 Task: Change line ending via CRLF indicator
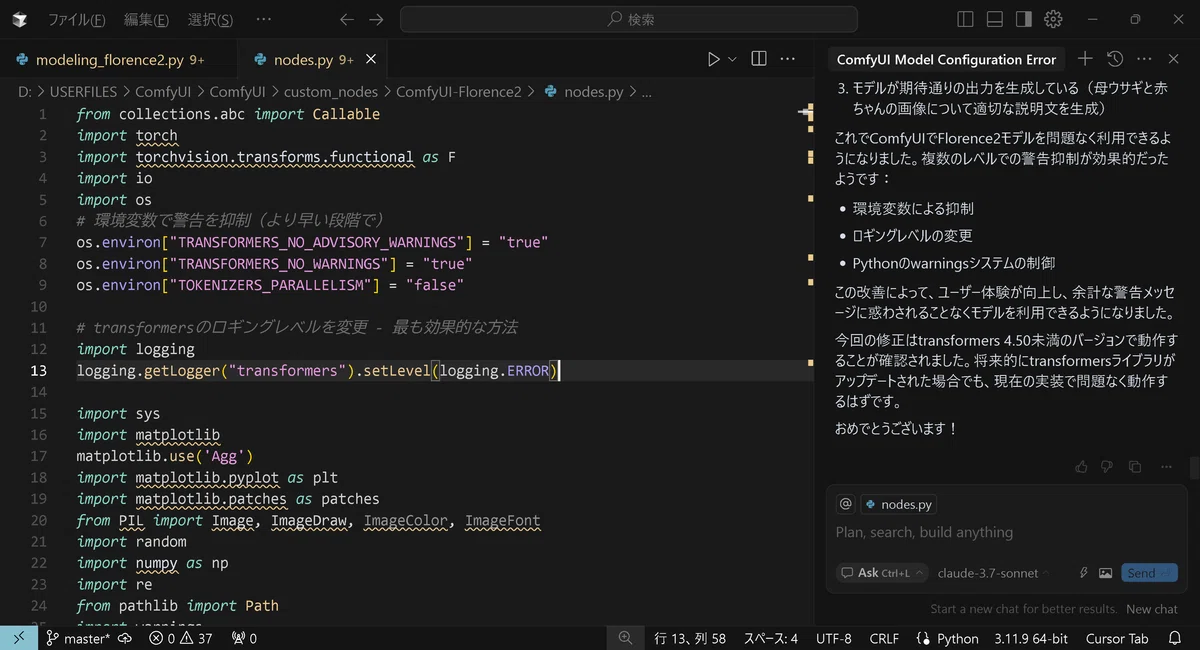point(884,638)
